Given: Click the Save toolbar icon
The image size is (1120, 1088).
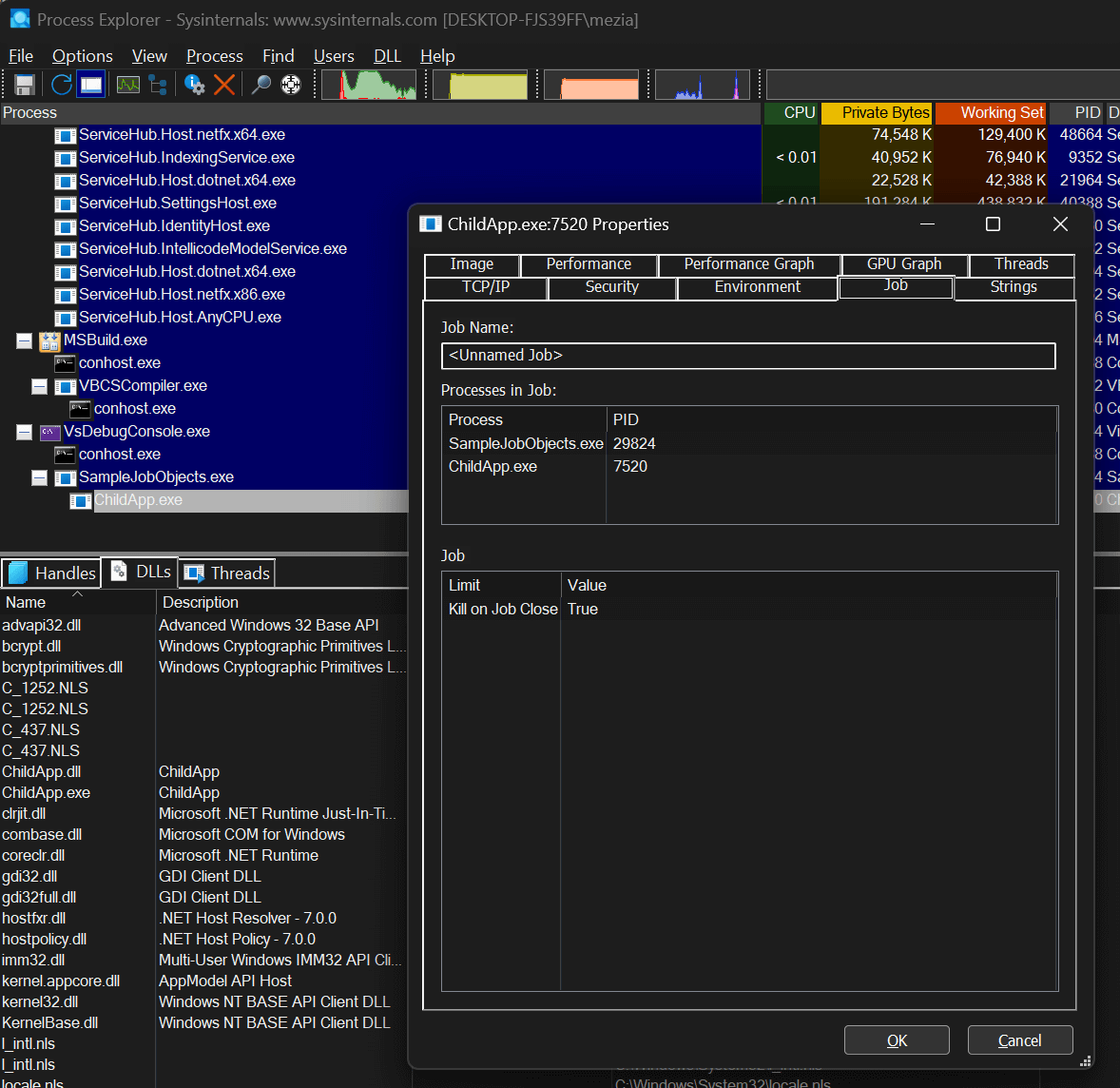Looking at the screenshot, I should click(25, 85).
